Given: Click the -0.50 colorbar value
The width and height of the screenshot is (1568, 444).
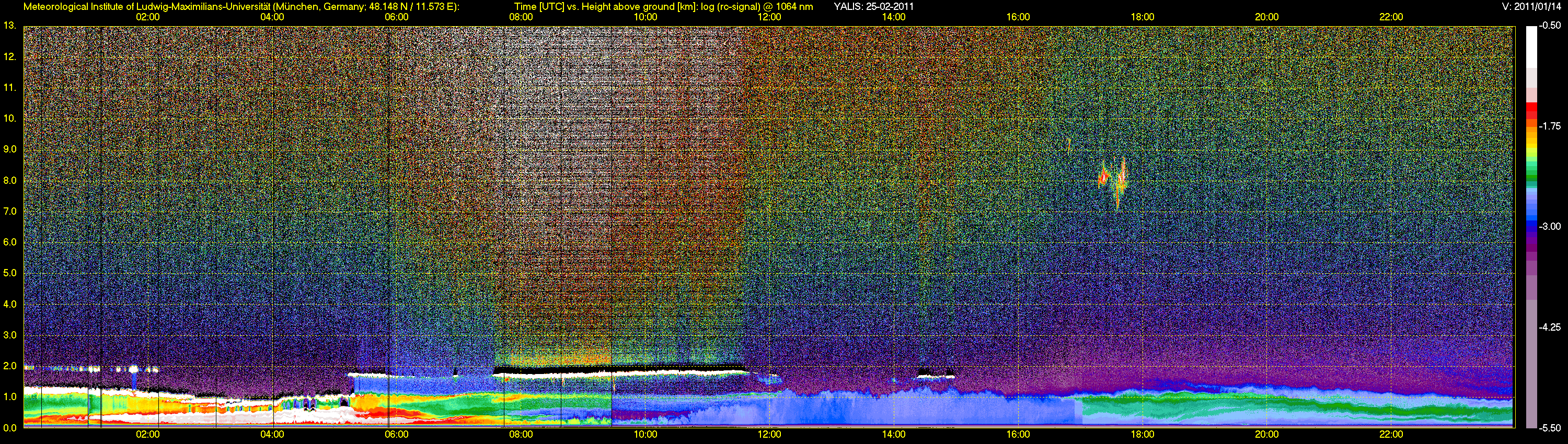Looking at the screenshot, I should tap(1550, 26).
